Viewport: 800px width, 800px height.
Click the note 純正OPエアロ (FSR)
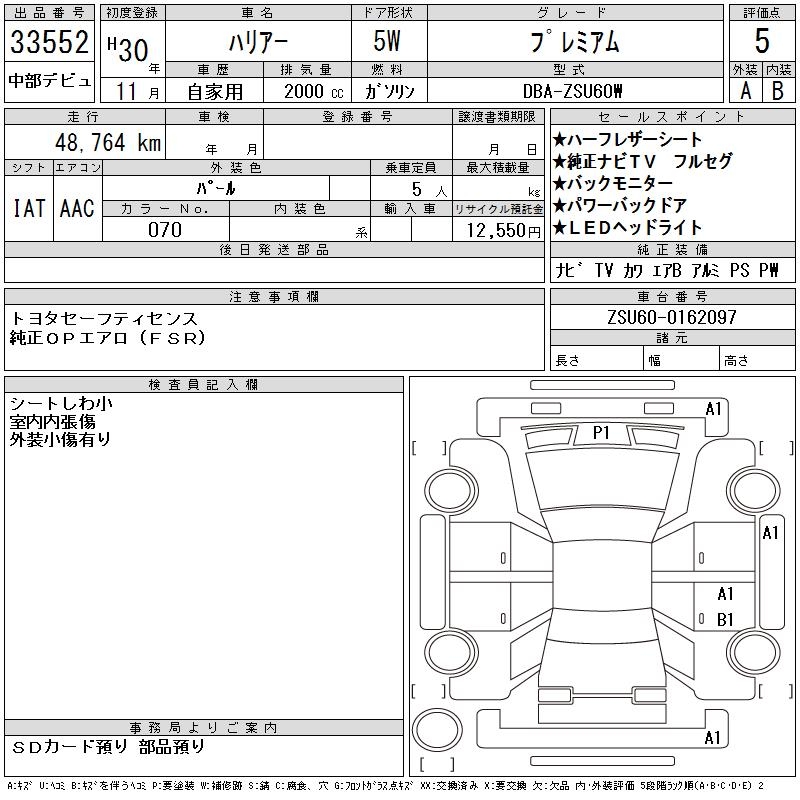(x=108, y=338)
